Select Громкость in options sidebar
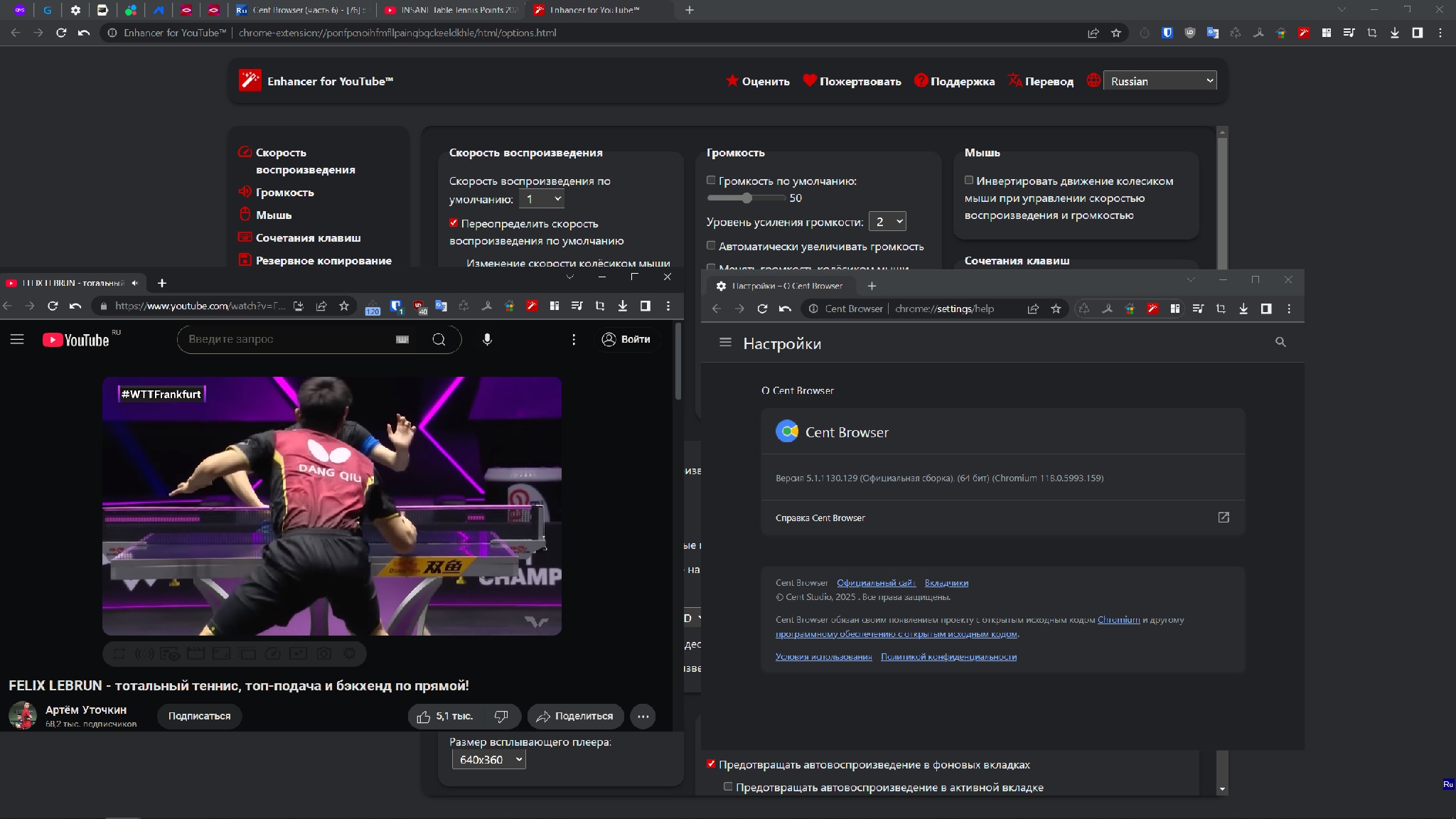The height and width of the screenshot is (819, 1456). point(277,192)
